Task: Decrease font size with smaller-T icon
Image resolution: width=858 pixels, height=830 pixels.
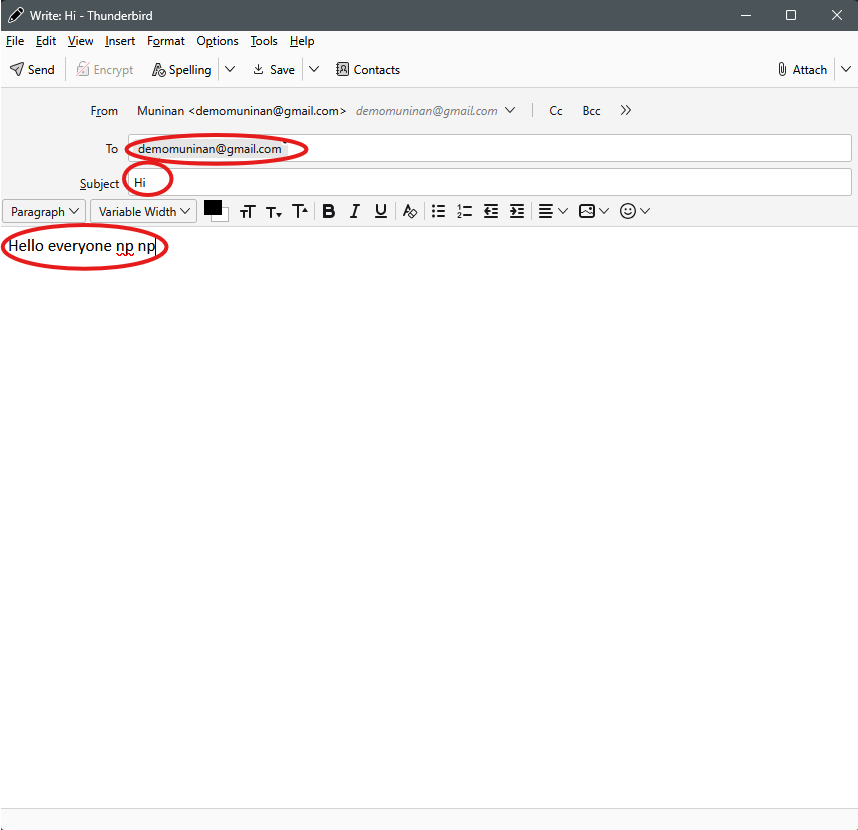Action: [274, 212]
